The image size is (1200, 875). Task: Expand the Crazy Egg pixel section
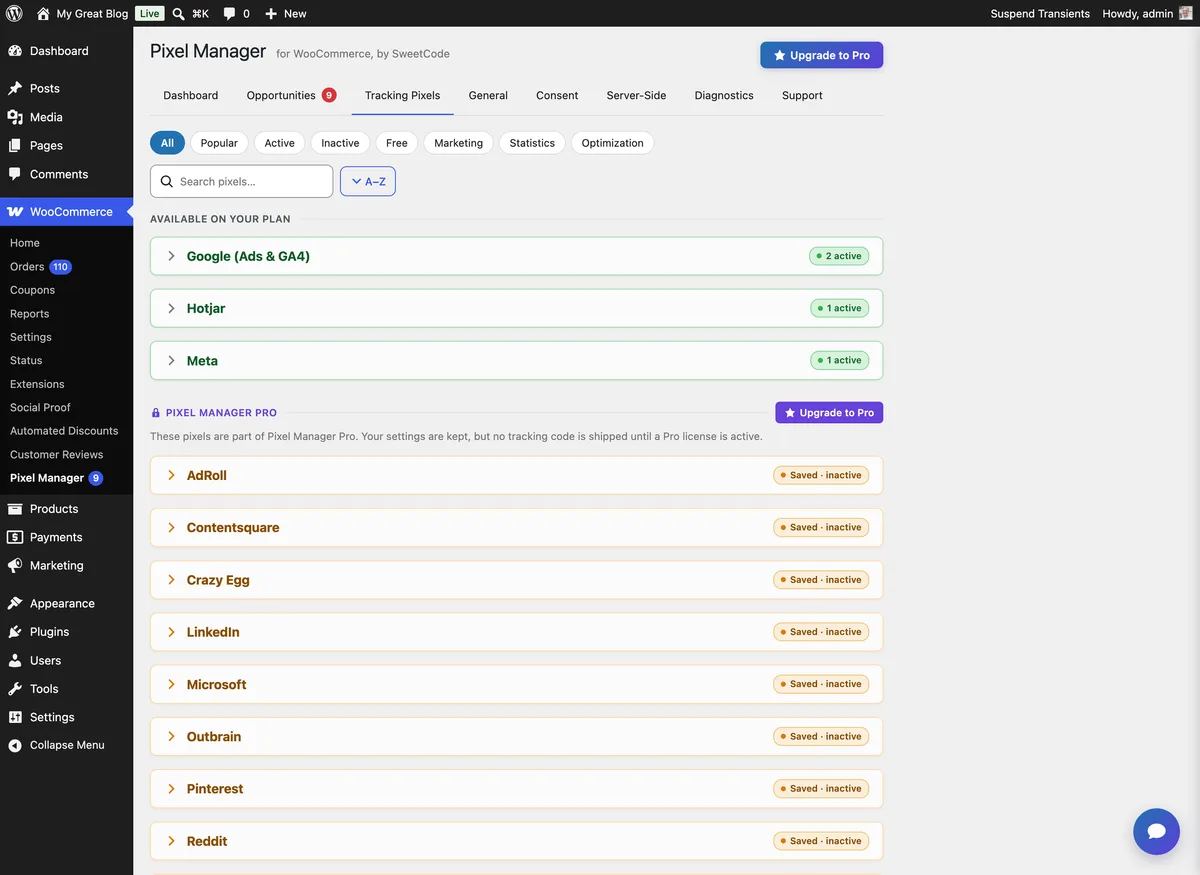(x=516, y=580)
